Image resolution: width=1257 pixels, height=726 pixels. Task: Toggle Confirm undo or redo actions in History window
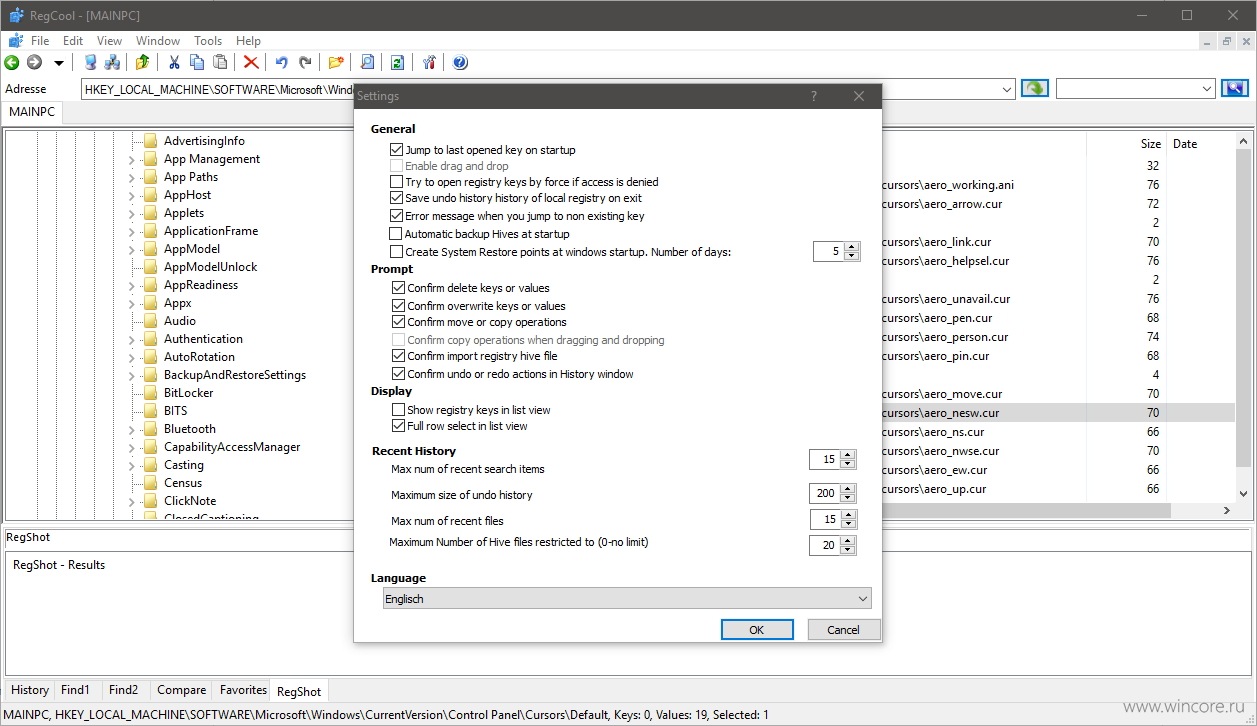399,374
